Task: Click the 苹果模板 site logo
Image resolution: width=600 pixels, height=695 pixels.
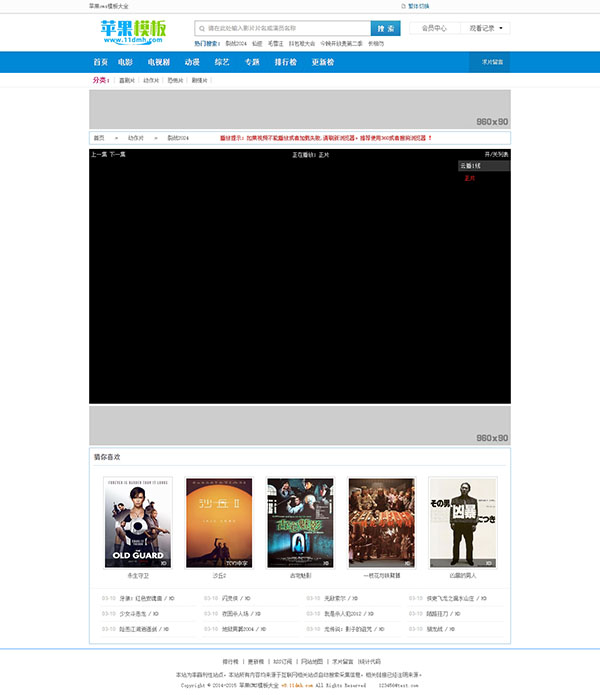Action: pos(133,32)
